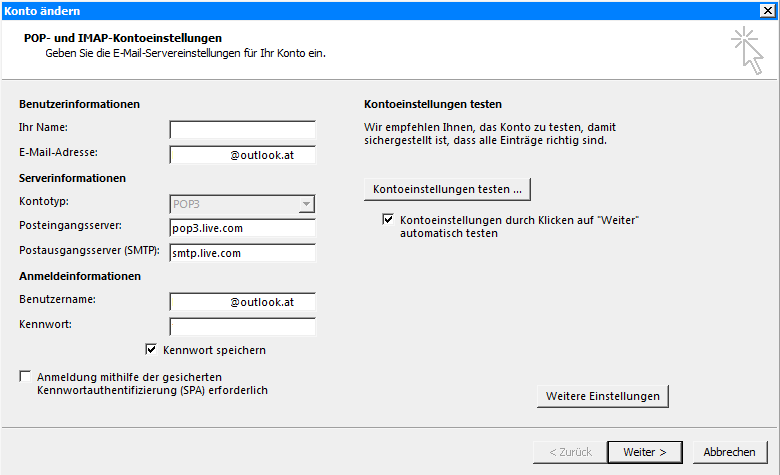Viewport: 780px width, 475px height.
Task: Click Kontoeinstellungen testen button
Action: (x=447, y=190)
